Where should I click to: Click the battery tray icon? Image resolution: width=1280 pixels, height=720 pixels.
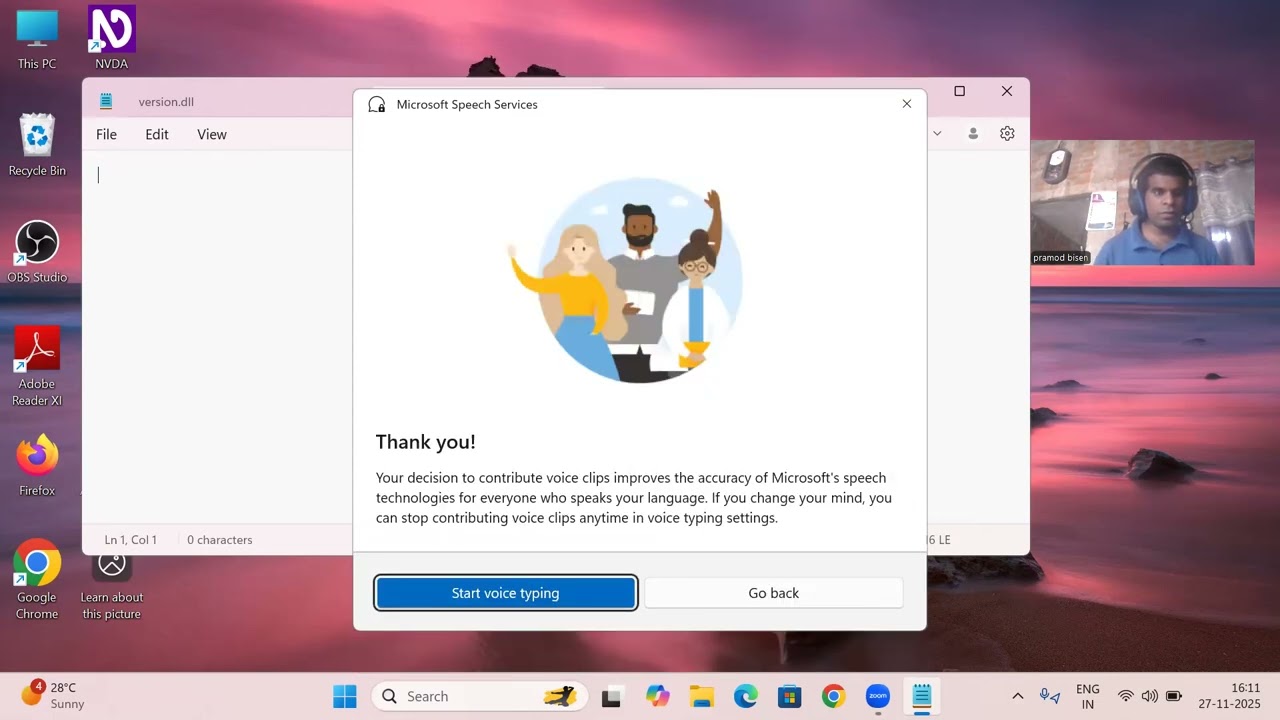[x=1174, y=696]
